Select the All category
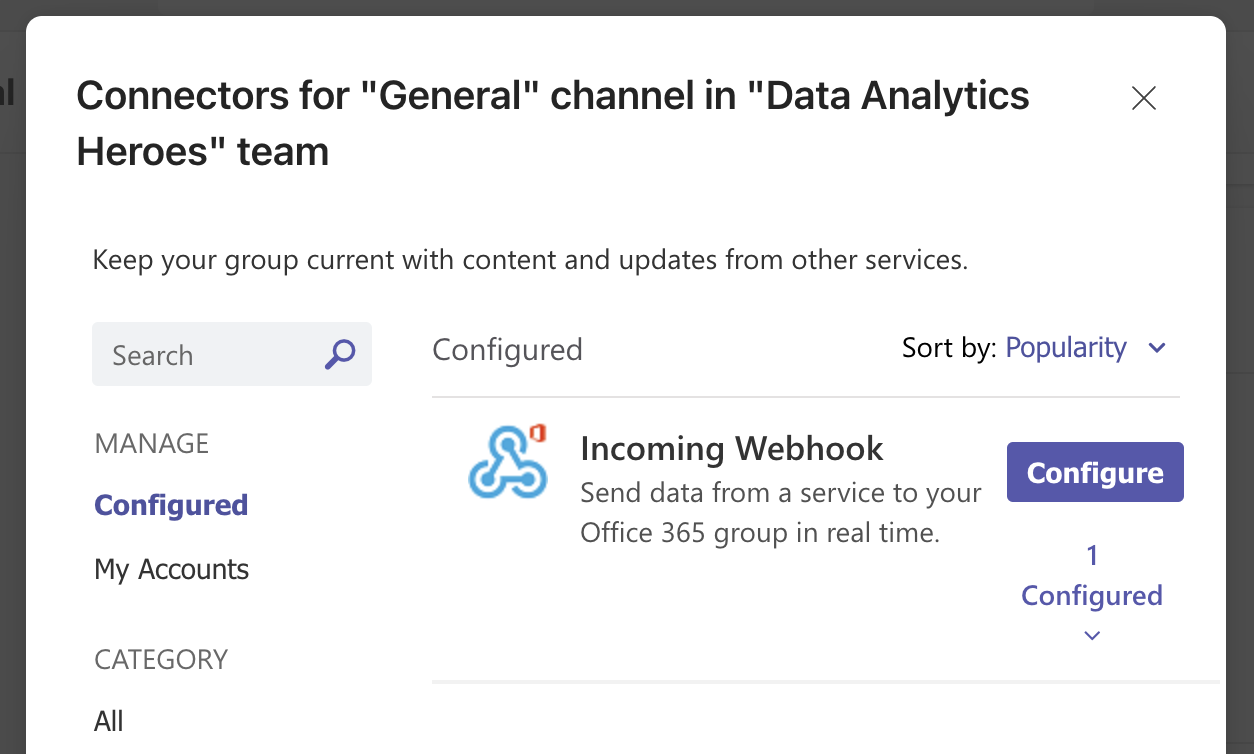The width and height of the screenshot is (1254, 754). tap(109, 721)
